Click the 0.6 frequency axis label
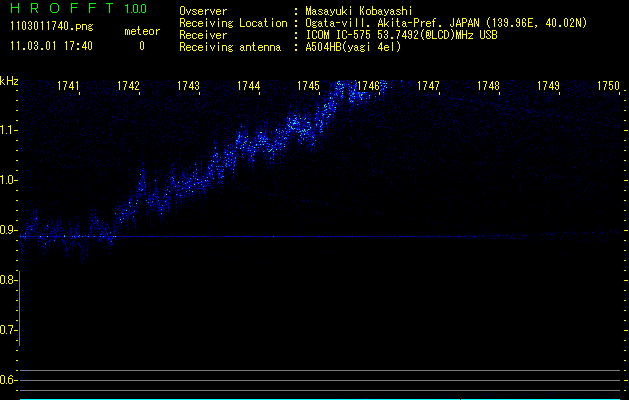This screenshot has width=629, height=400. [9, 379]
